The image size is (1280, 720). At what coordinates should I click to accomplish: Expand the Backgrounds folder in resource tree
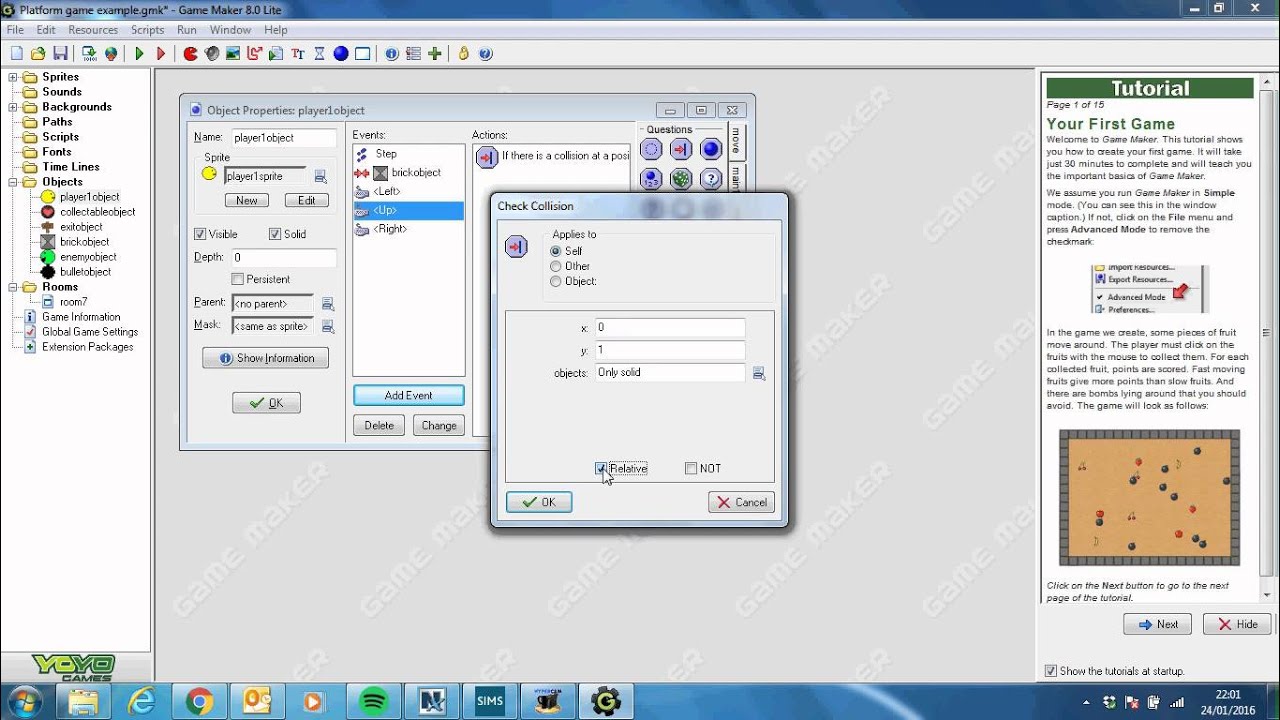pos(13,107)
